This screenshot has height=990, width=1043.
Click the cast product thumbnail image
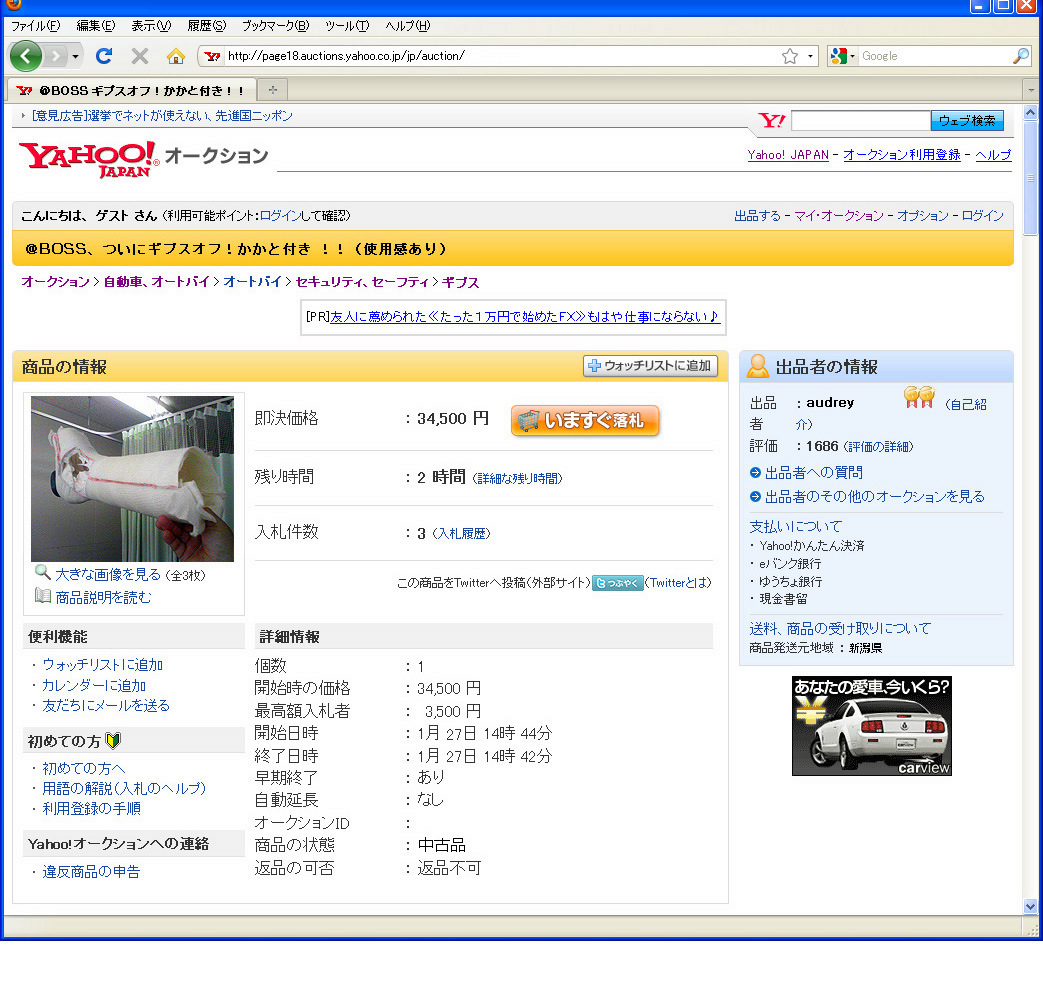(x=132, y=479)
